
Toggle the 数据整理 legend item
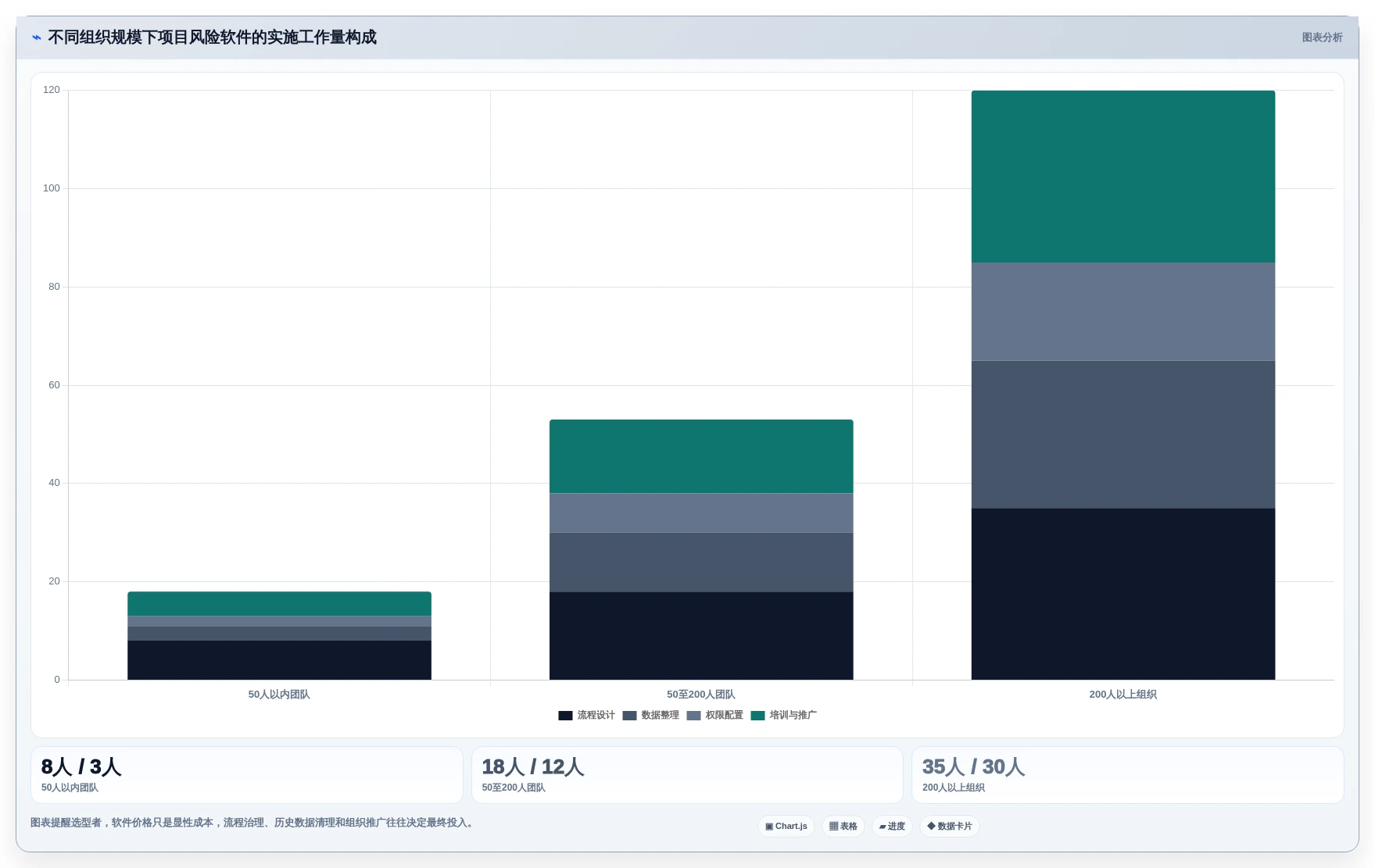tap(651, 715)
